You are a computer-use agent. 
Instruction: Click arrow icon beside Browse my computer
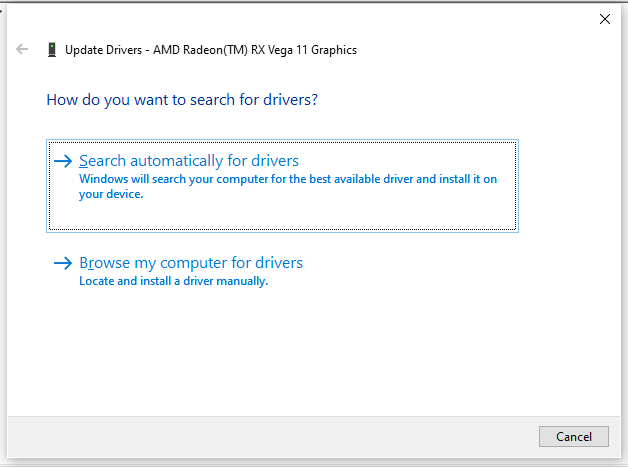63,263
